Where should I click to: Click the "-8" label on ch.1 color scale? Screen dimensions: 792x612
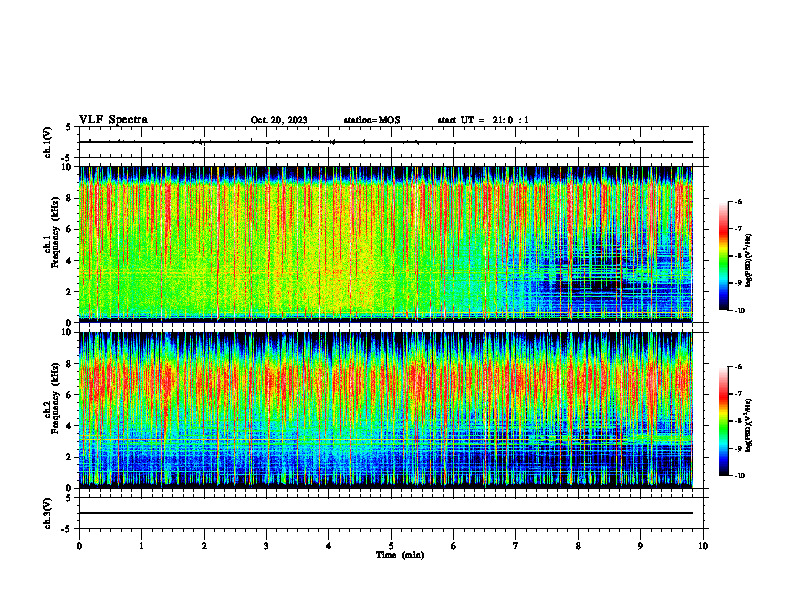click(738, 256)
